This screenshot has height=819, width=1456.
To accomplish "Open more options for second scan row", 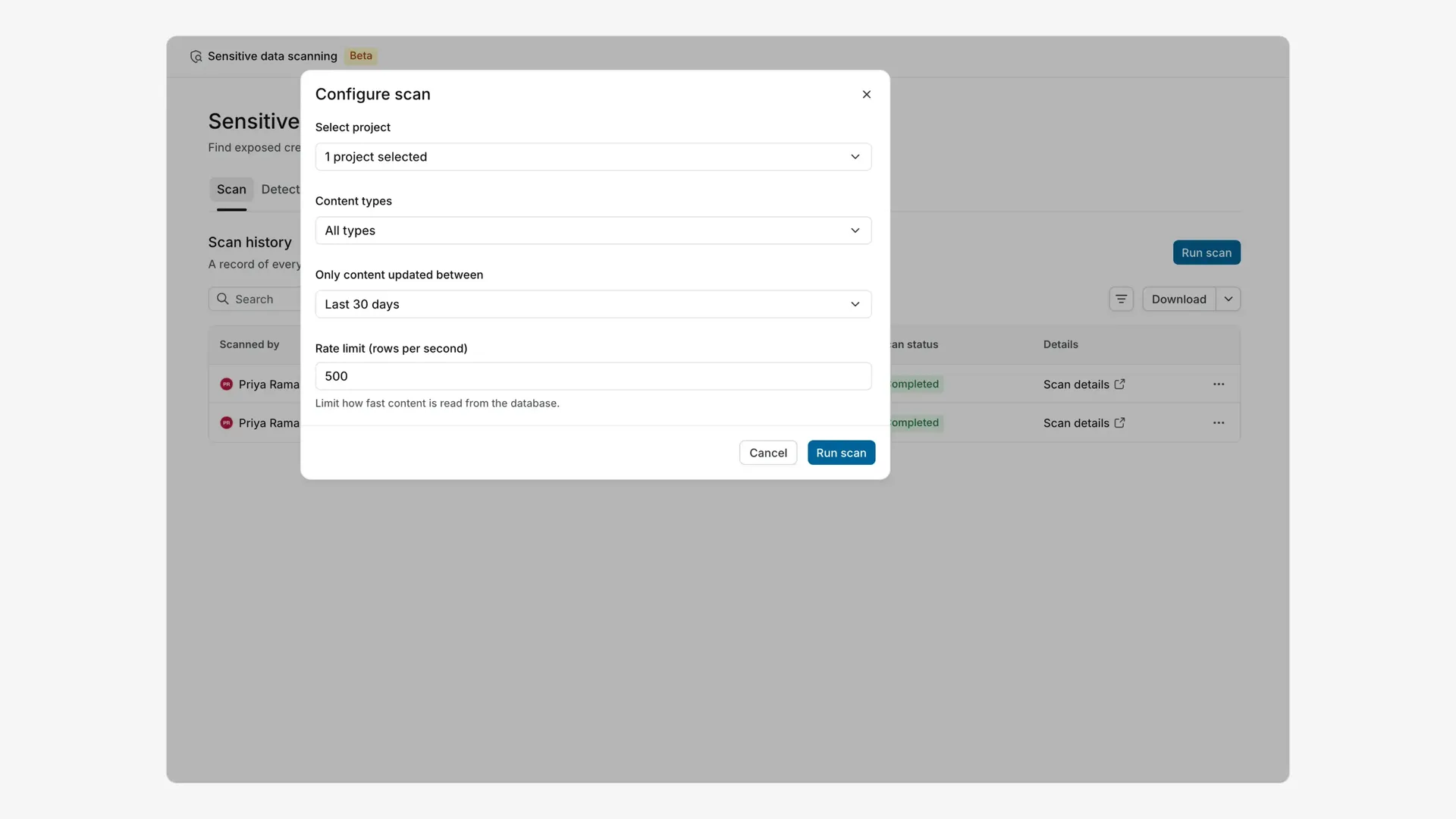I will tap(1219, 423).
